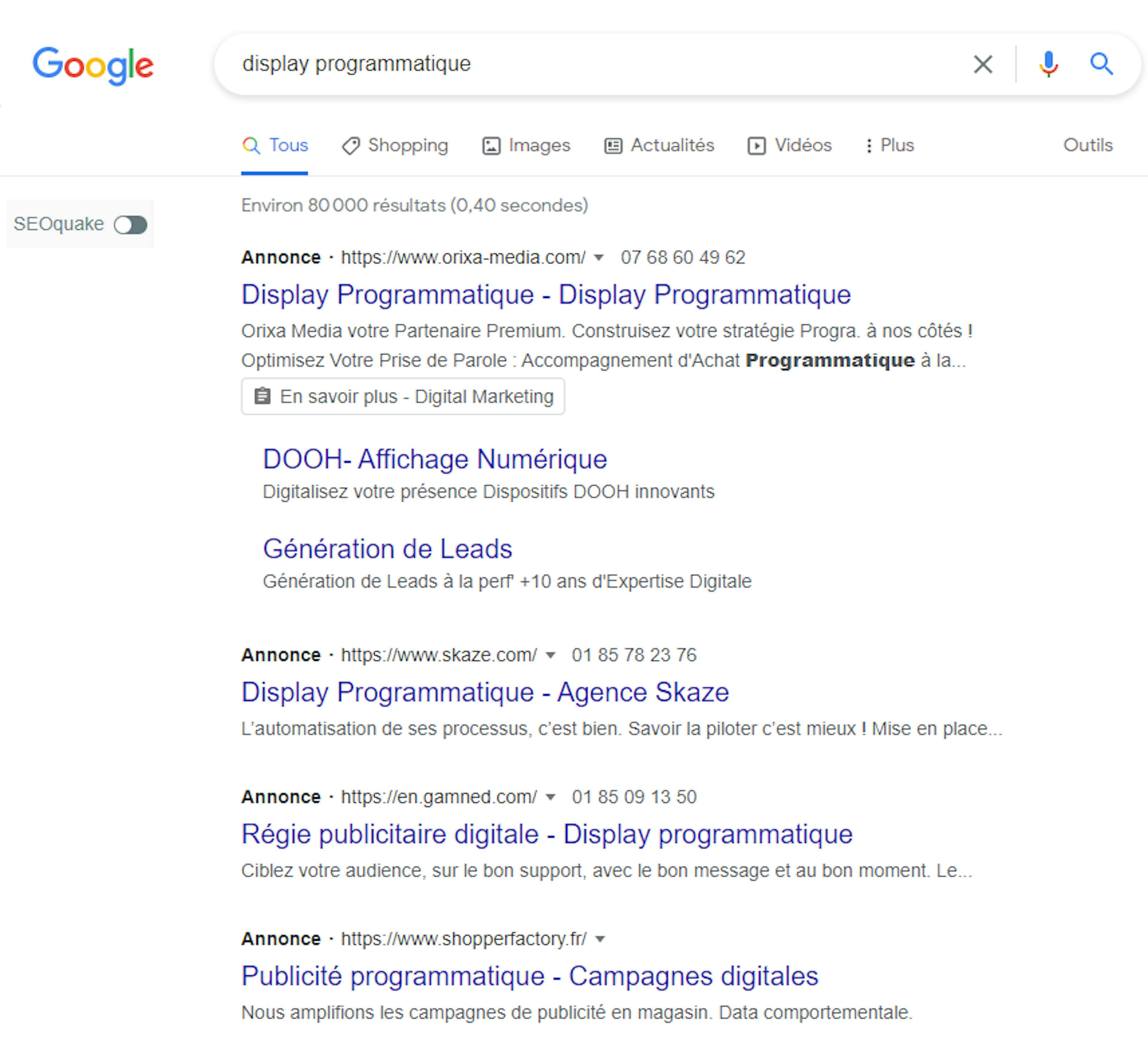Click the Actualités news icon

pyautogui.click(x=613, y=145)
